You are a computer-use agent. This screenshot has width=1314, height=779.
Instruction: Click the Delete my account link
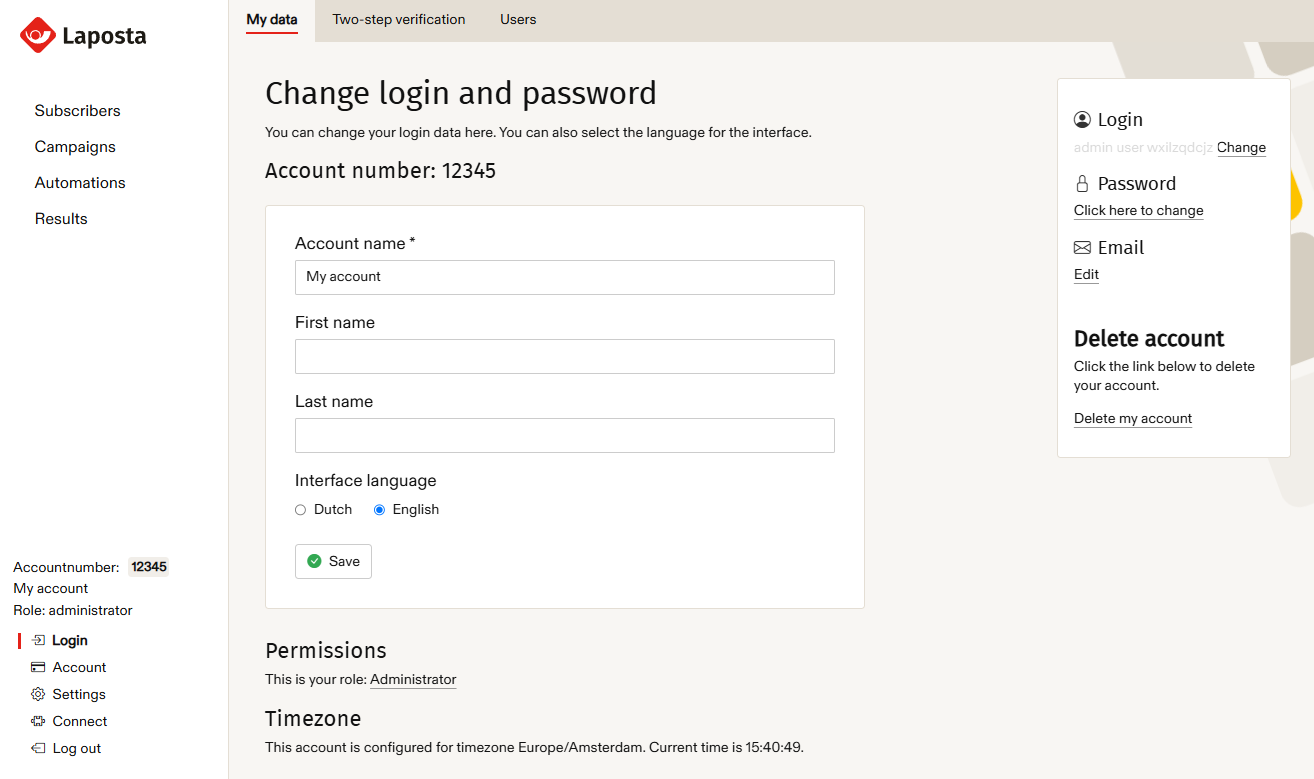click(1133, 418)
